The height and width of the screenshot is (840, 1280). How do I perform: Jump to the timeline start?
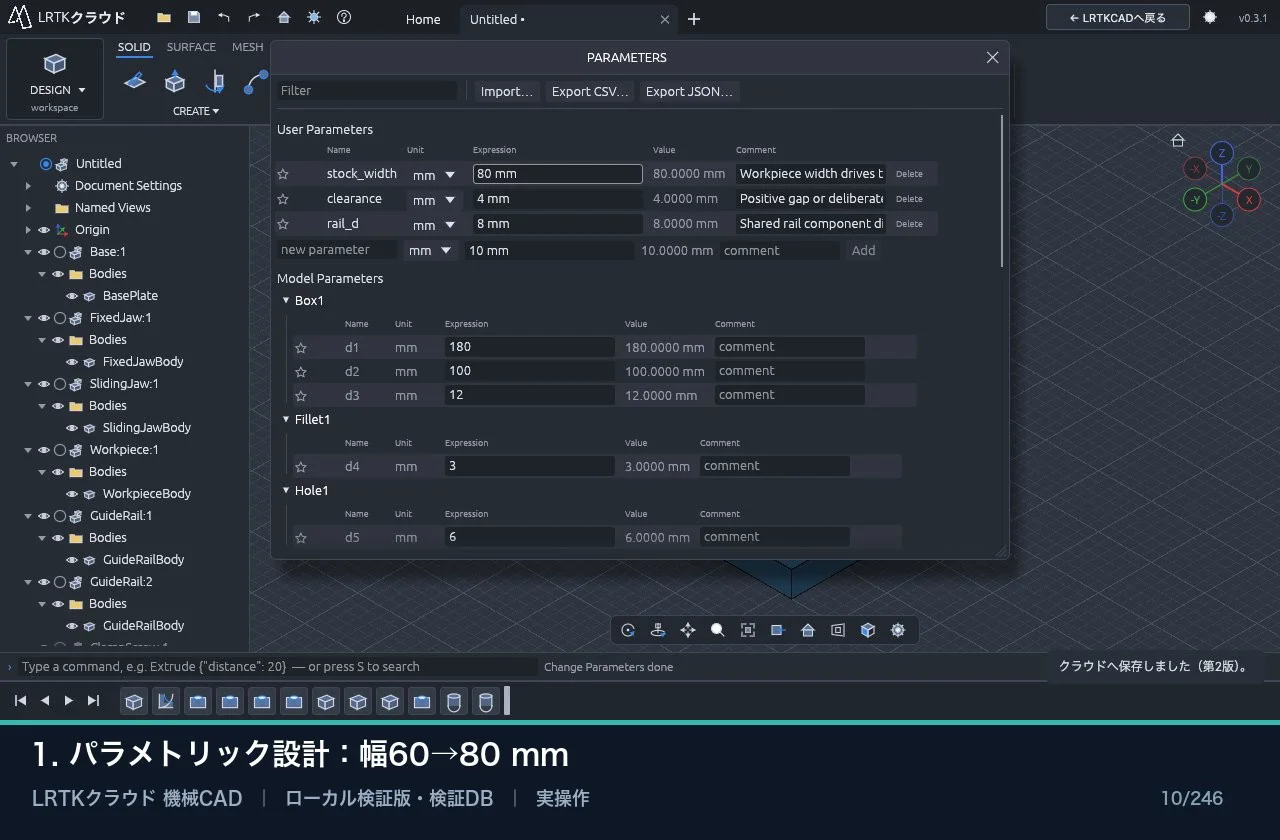20,700
